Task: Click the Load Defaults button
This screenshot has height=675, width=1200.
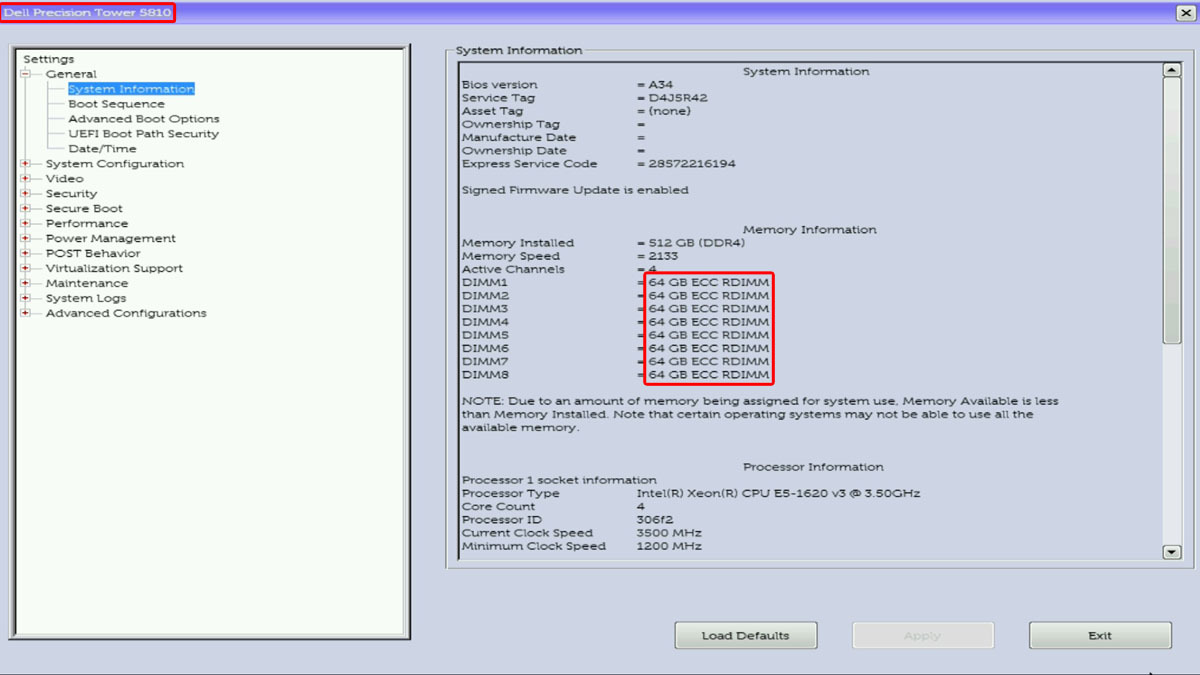Action: point(745,636)
